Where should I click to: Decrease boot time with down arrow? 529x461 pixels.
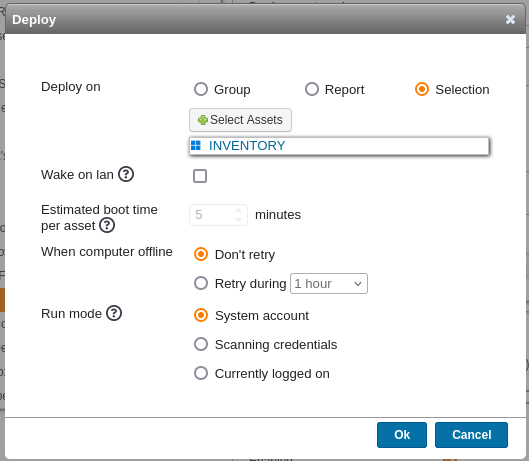239,219
